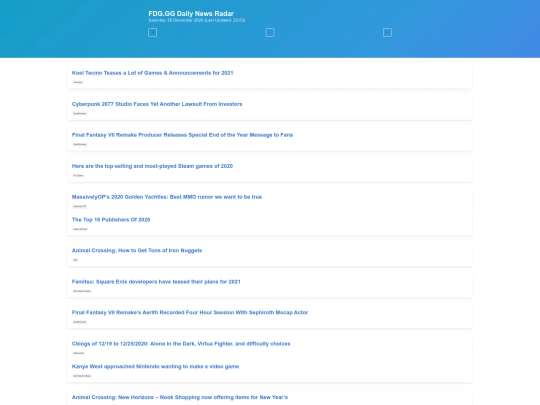The width and height of the screenshot is (540, 405).
Task: Click source tag under Cyberpunk 2077 headline
Action: (80, 113)
